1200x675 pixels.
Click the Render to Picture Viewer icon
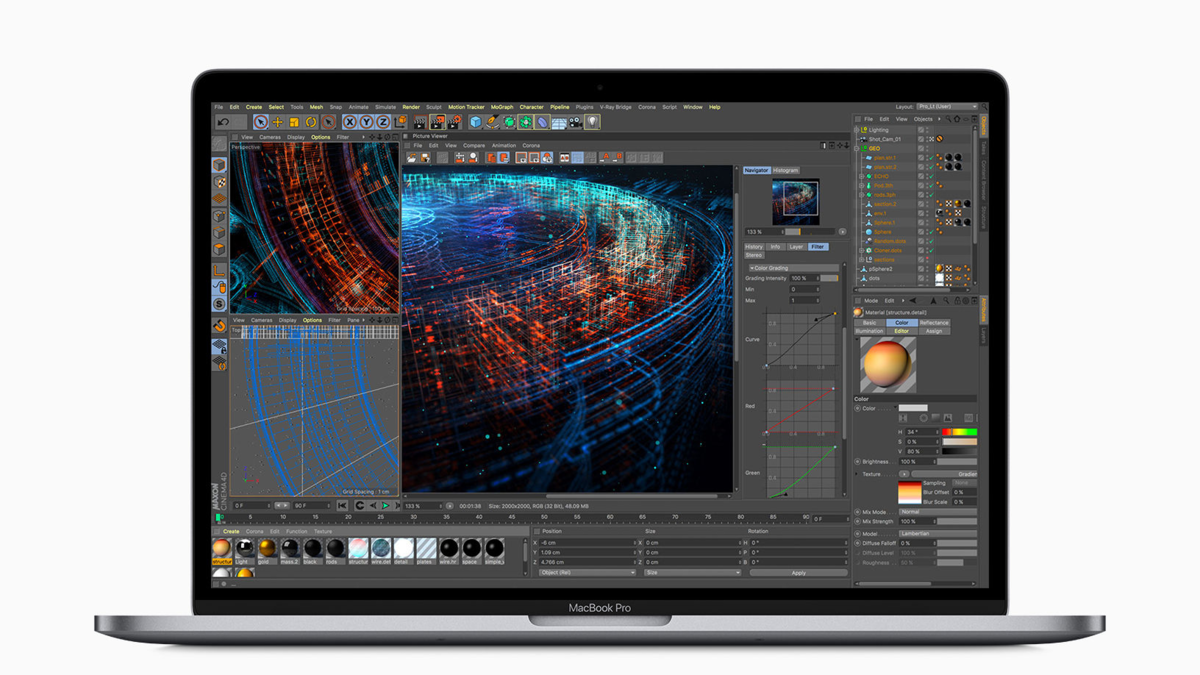click(x=438, y=122)
